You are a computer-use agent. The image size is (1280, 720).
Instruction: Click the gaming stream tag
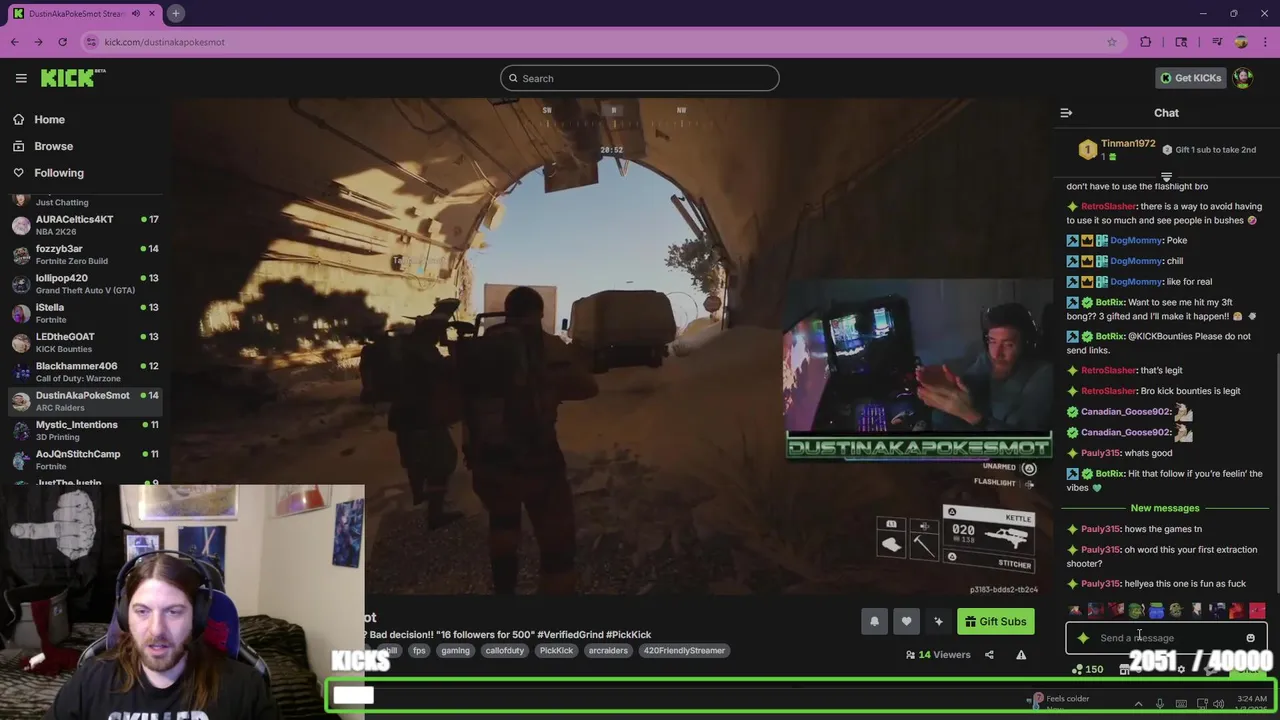455,651
